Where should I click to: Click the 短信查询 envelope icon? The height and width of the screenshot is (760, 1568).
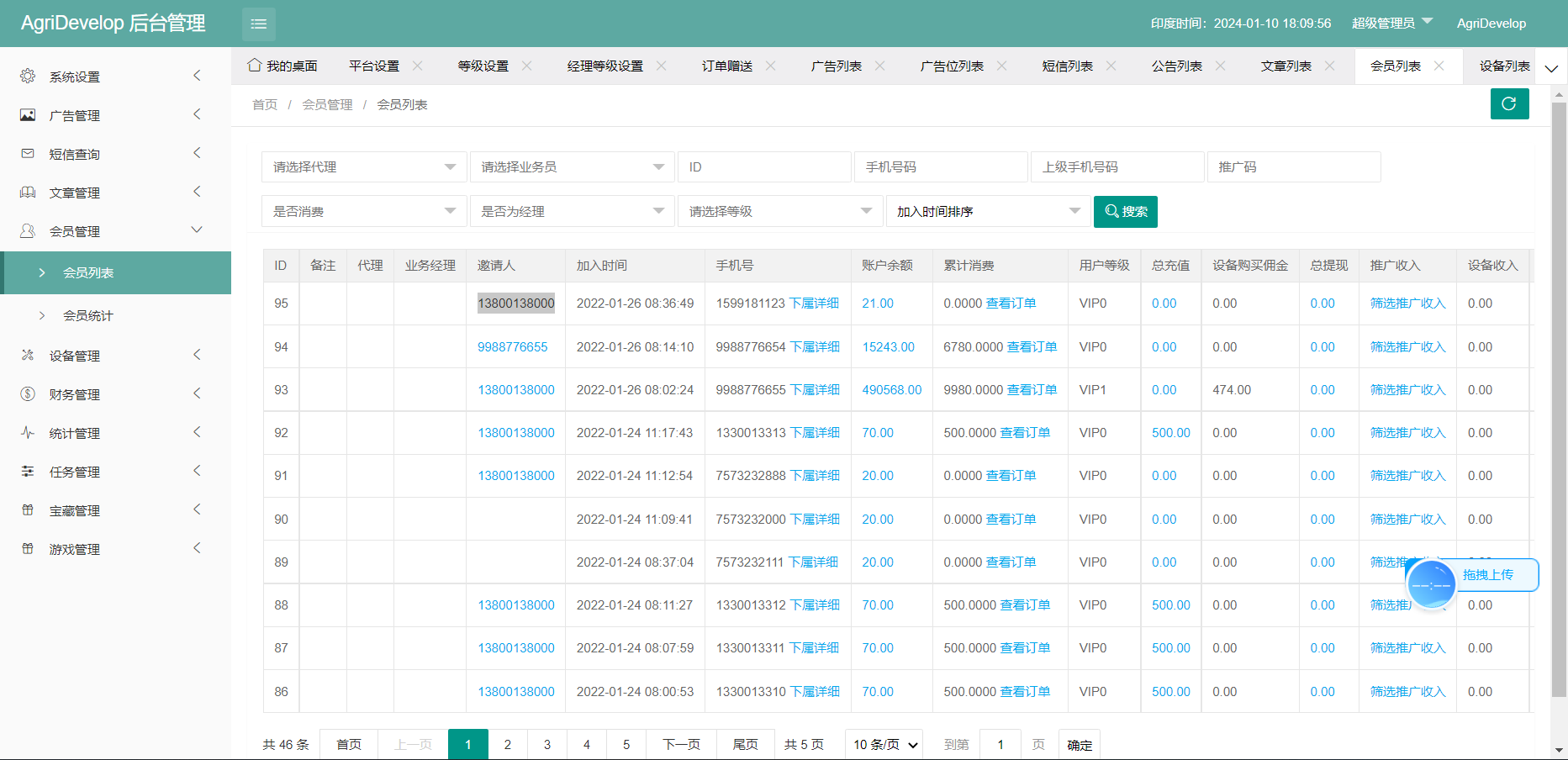28,153
